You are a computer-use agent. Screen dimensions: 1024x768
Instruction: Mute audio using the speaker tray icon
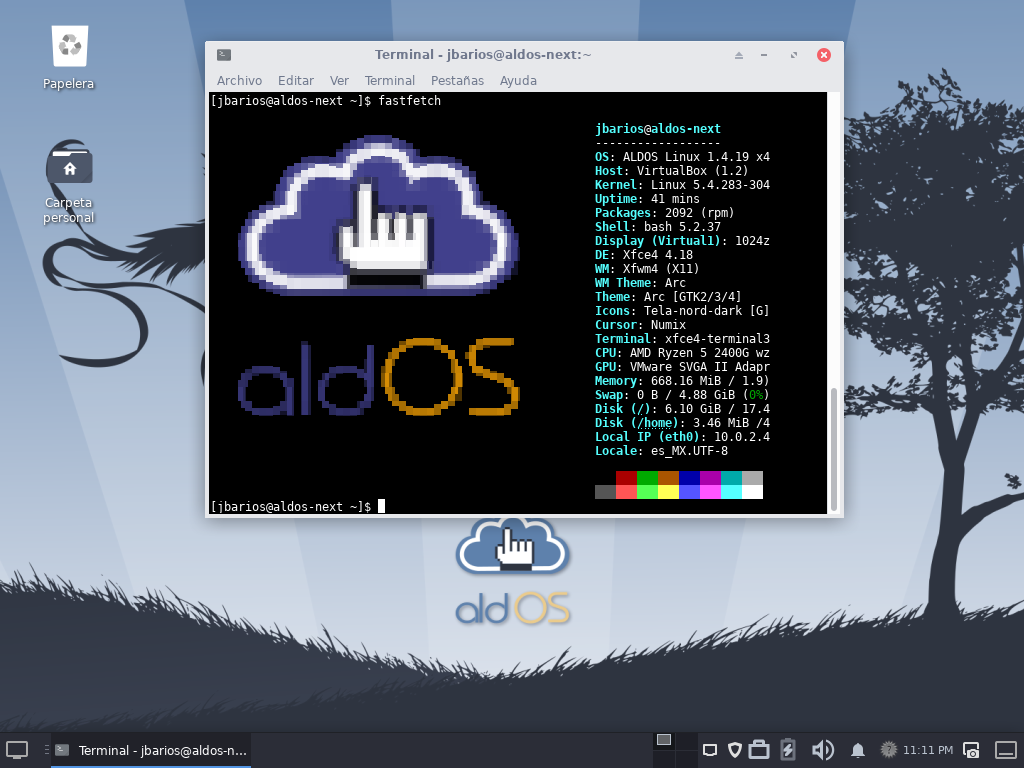pyautogui.click(x=823, y=750)
